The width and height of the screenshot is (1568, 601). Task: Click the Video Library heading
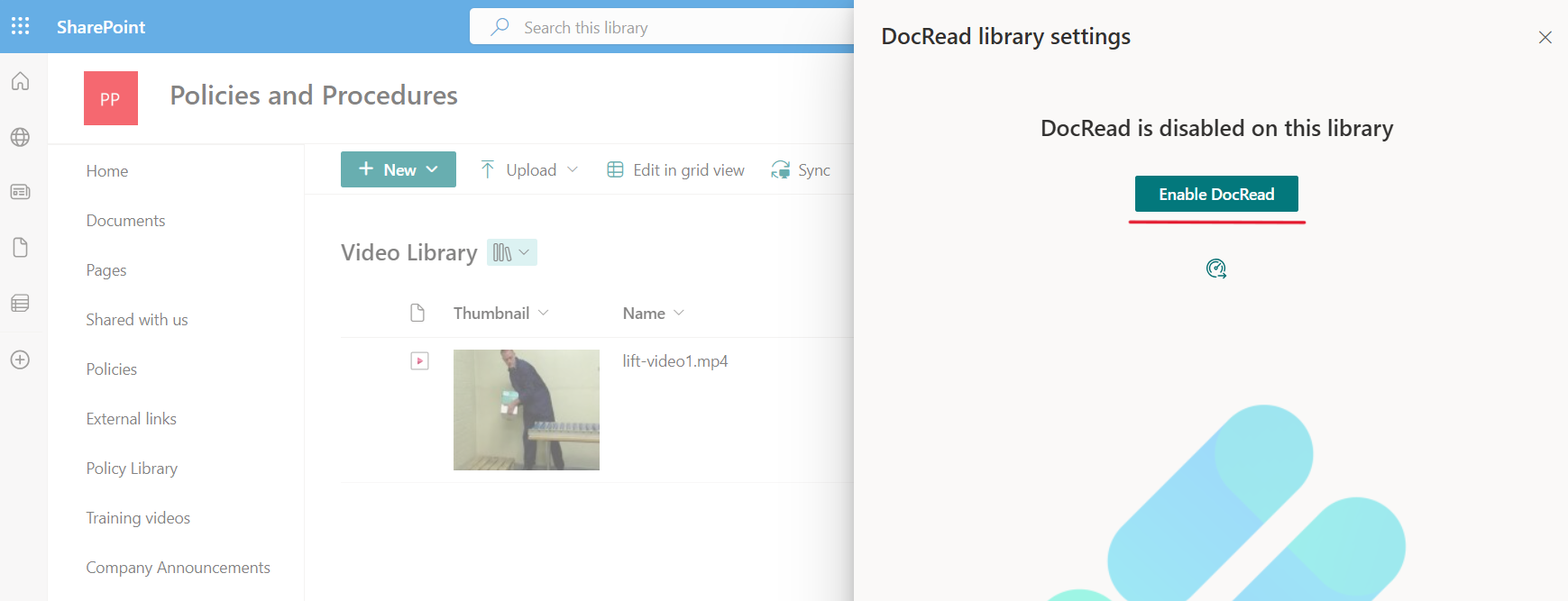point(409,253)
